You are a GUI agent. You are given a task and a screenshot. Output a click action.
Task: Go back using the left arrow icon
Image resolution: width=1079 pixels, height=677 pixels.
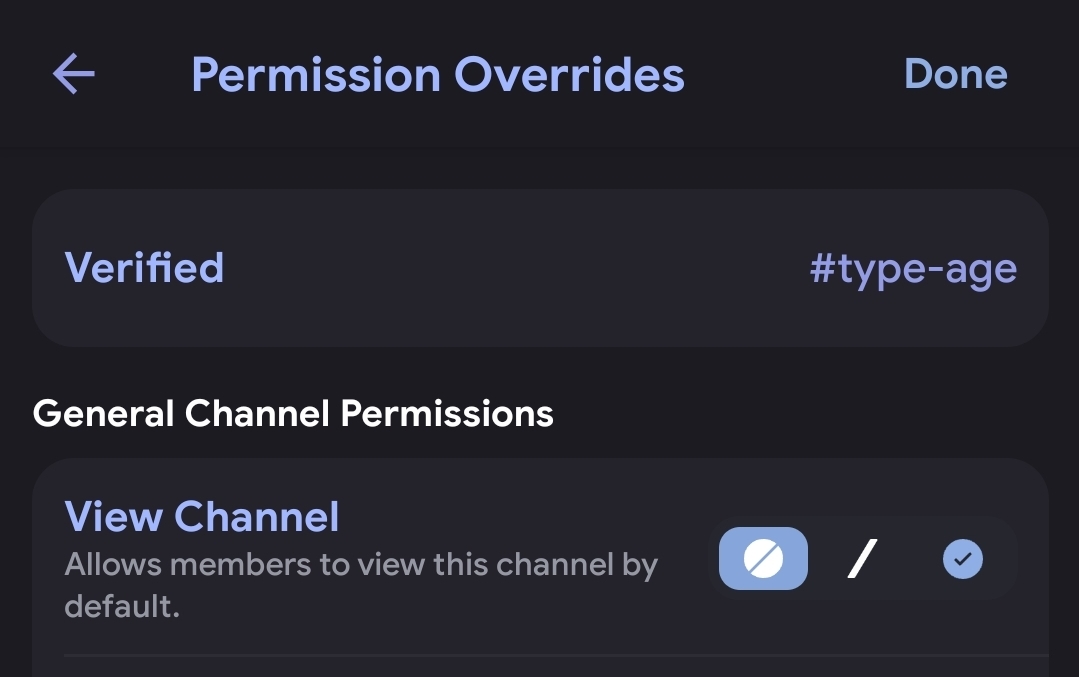(74, 74)
